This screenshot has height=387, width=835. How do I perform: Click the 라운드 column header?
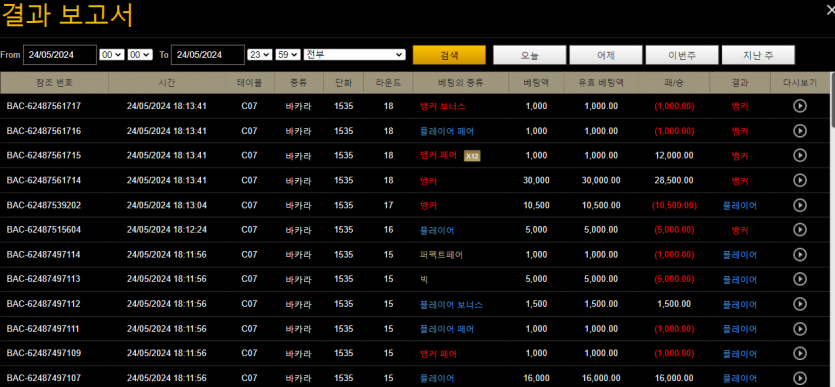click(x=388, y=83)
